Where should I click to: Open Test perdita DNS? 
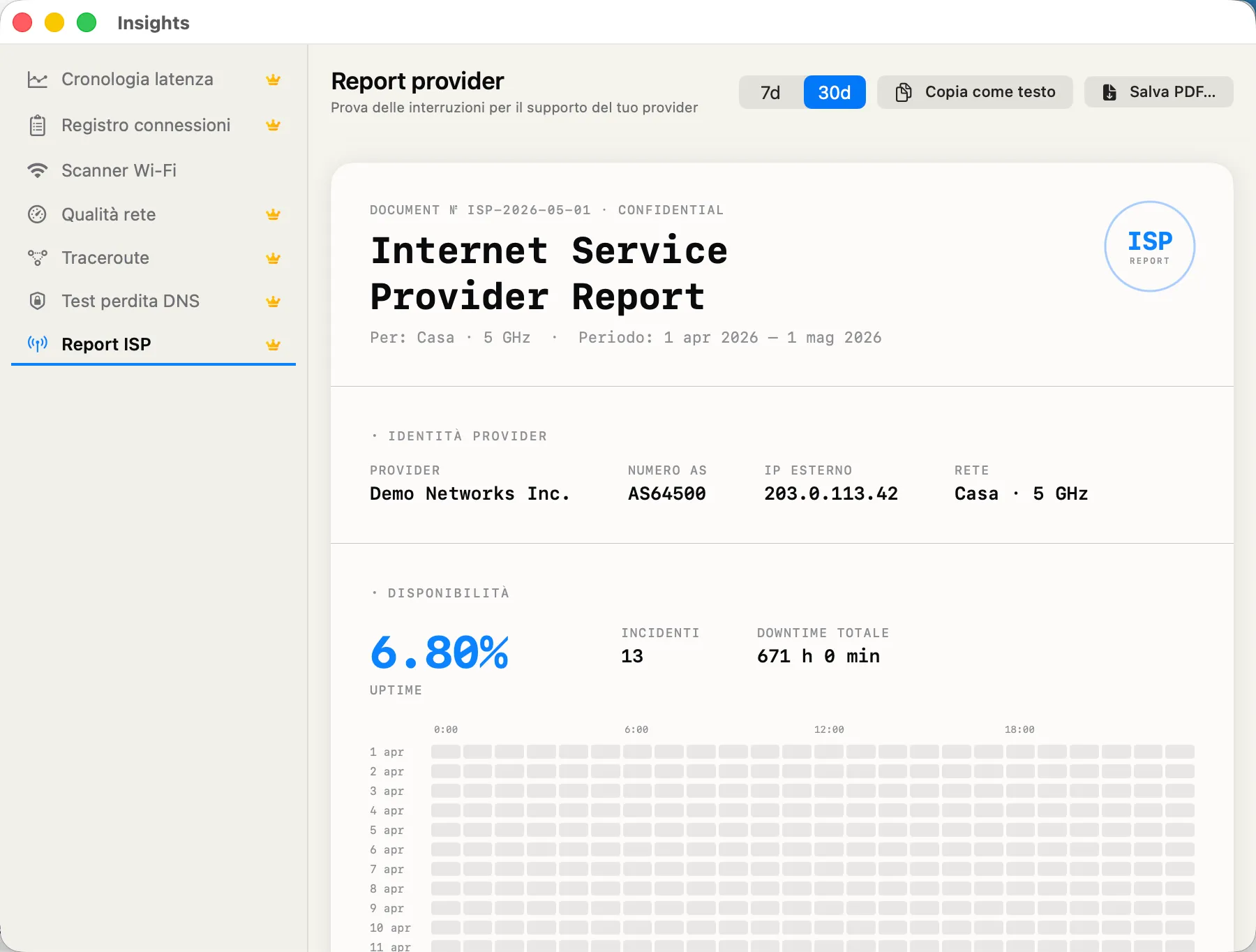pyautogui.click(x=154, y=301)
